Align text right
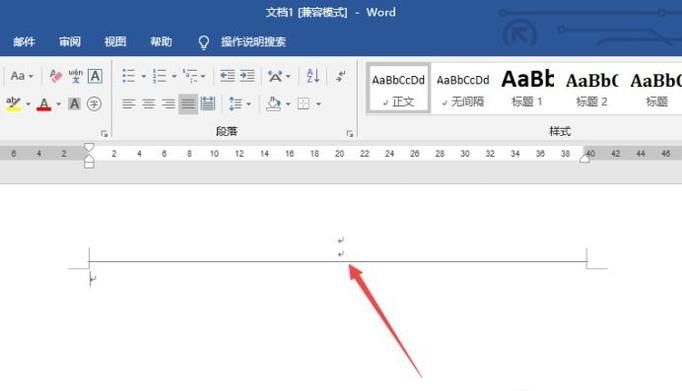 point(168,104)
